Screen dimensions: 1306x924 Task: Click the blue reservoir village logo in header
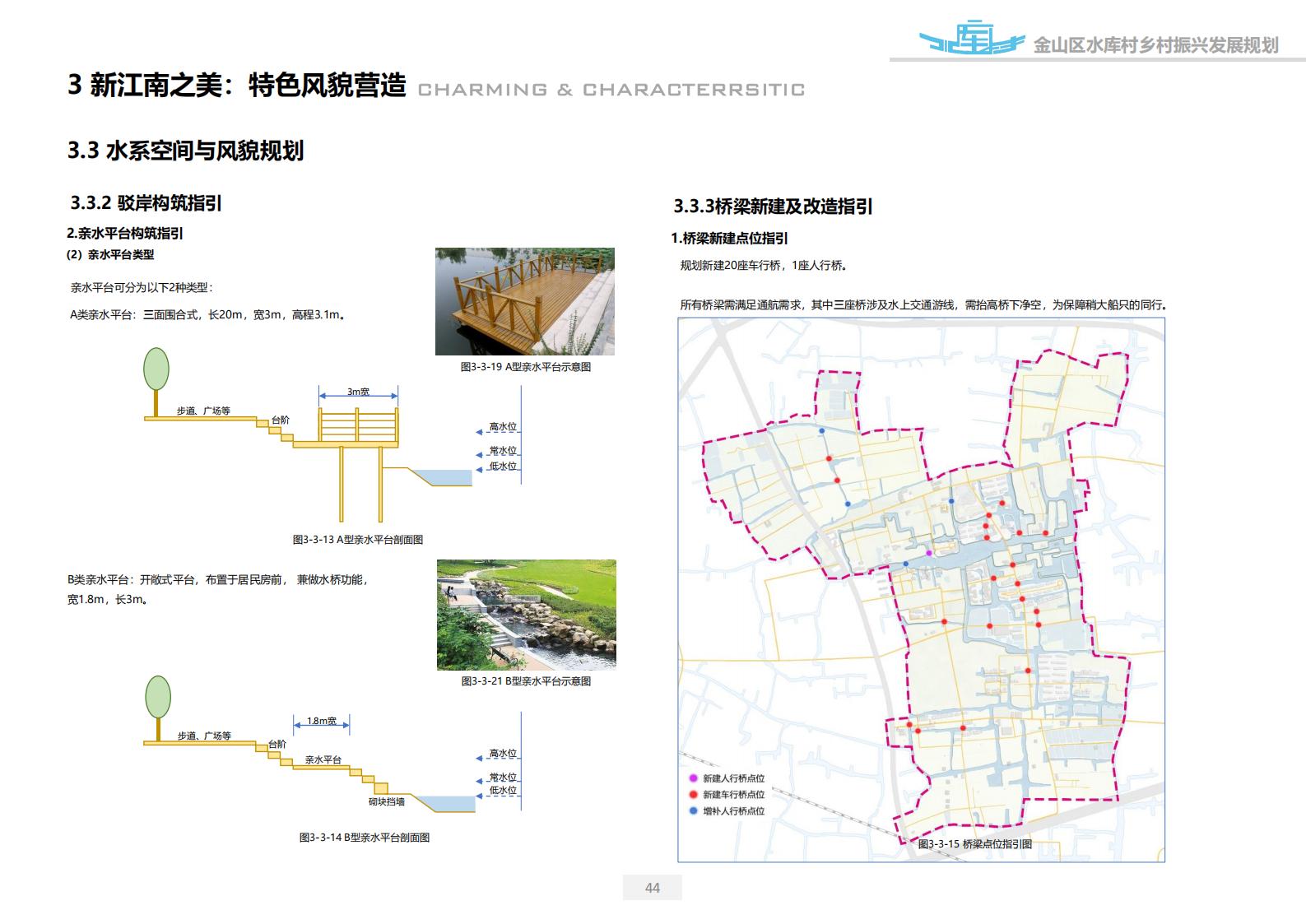click(x=971, y=38)
